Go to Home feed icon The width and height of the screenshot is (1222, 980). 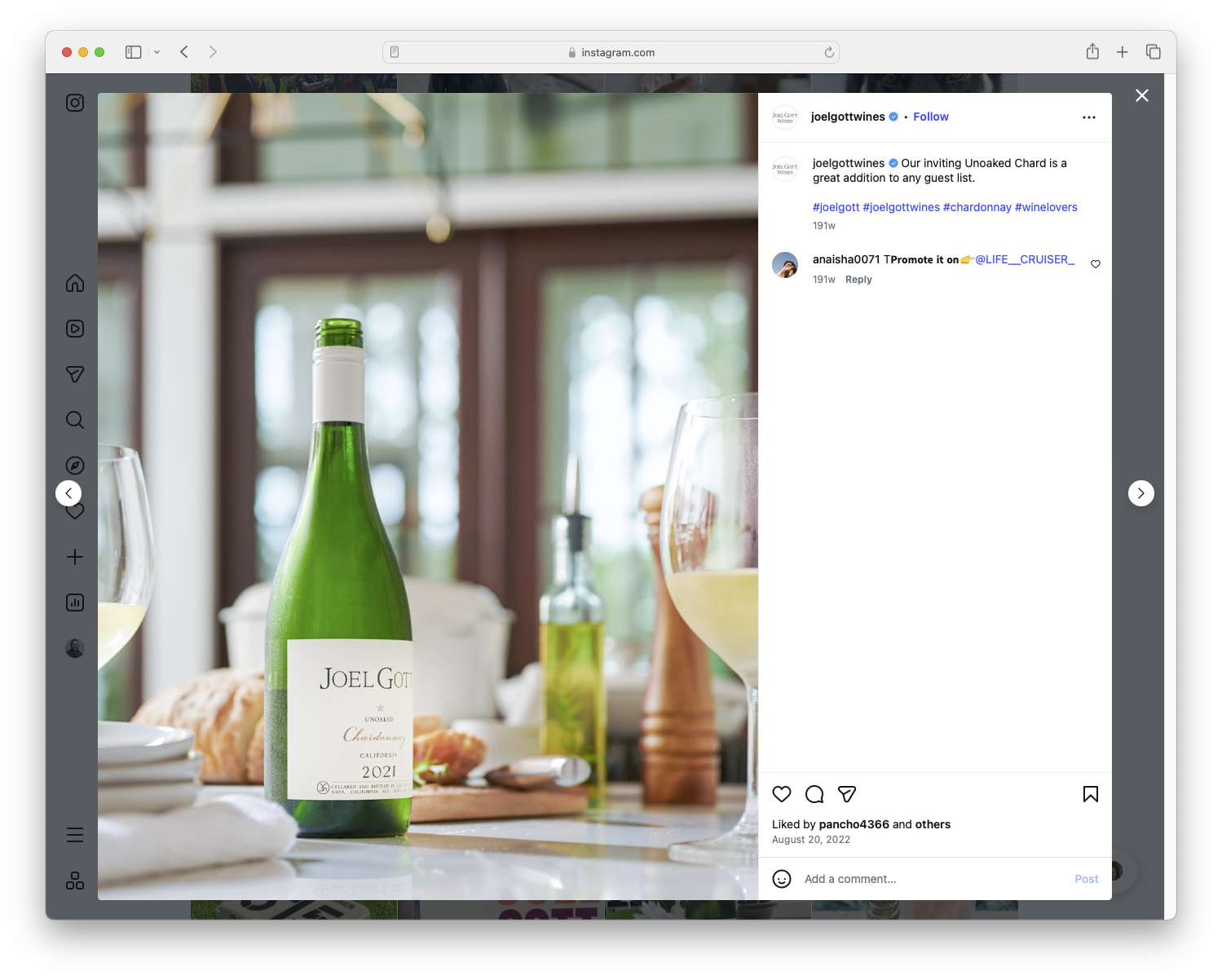pos(75,283)
